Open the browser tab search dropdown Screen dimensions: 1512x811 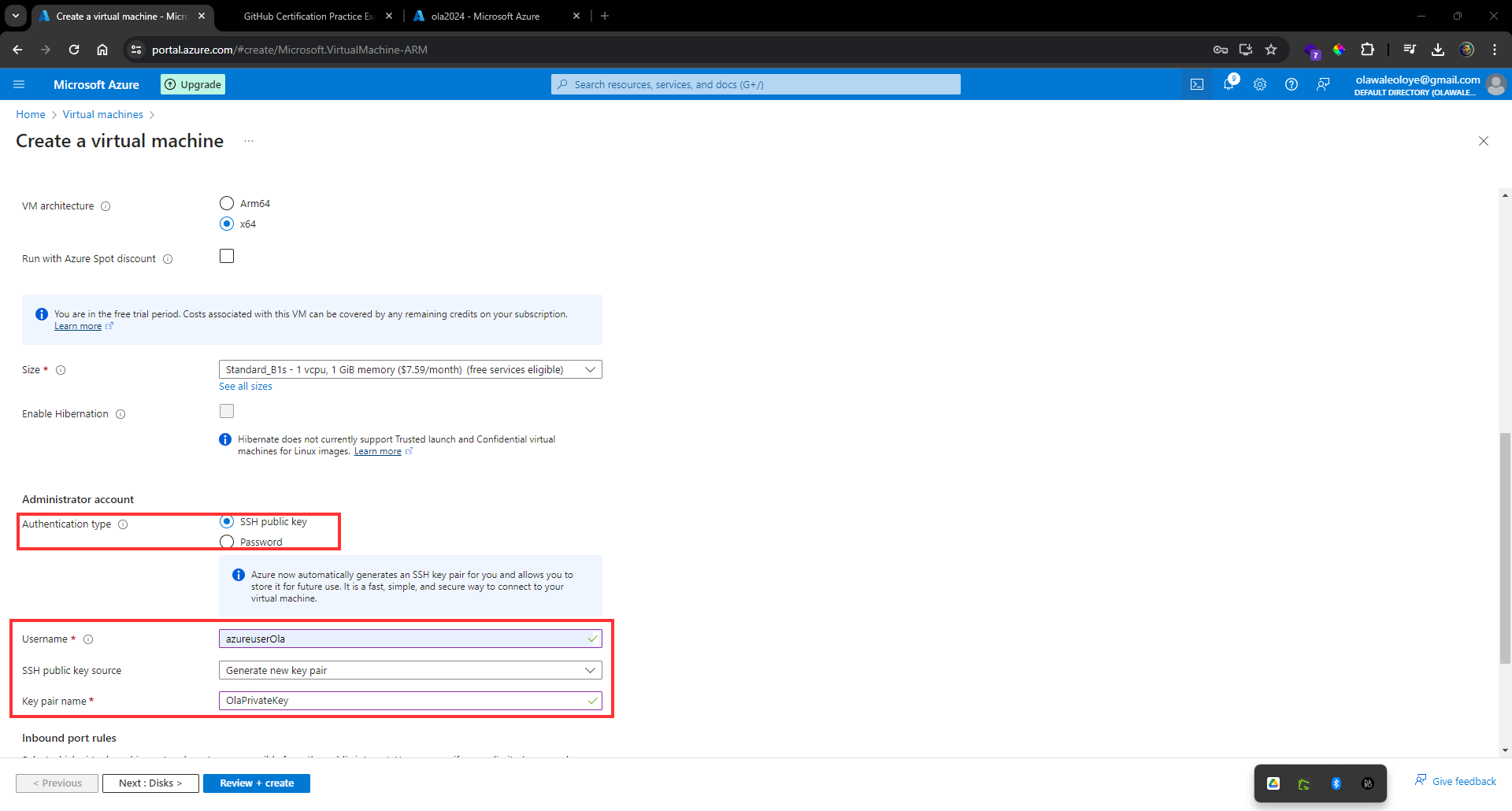pyautogui.click(x=16, y=16)
